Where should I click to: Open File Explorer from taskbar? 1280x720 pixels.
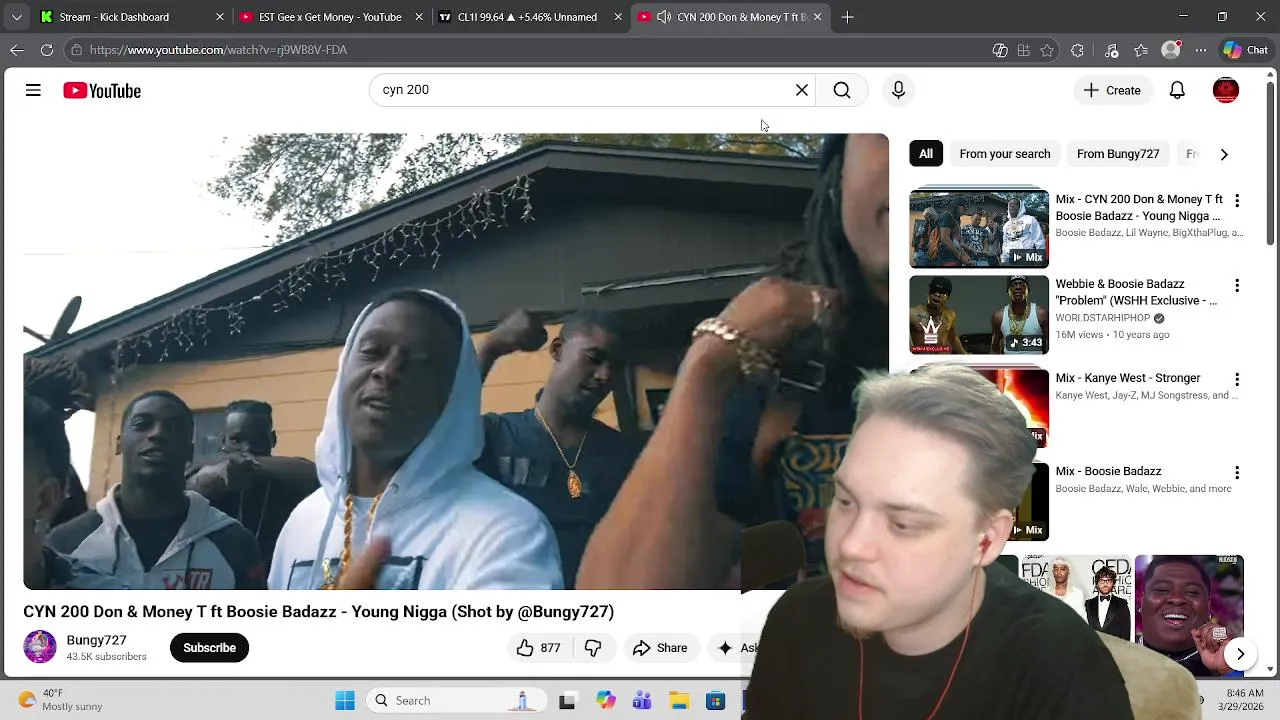click(x=678, y=701)
